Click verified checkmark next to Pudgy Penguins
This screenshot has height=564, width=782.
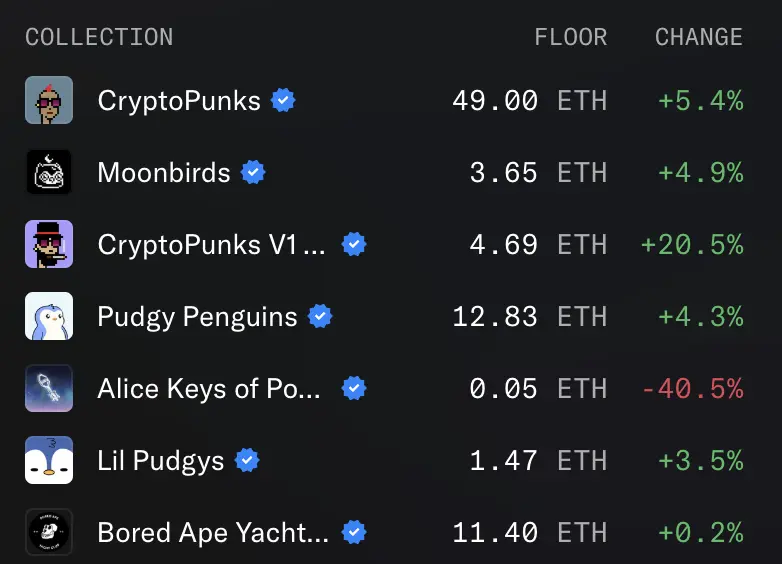[320, 316]
